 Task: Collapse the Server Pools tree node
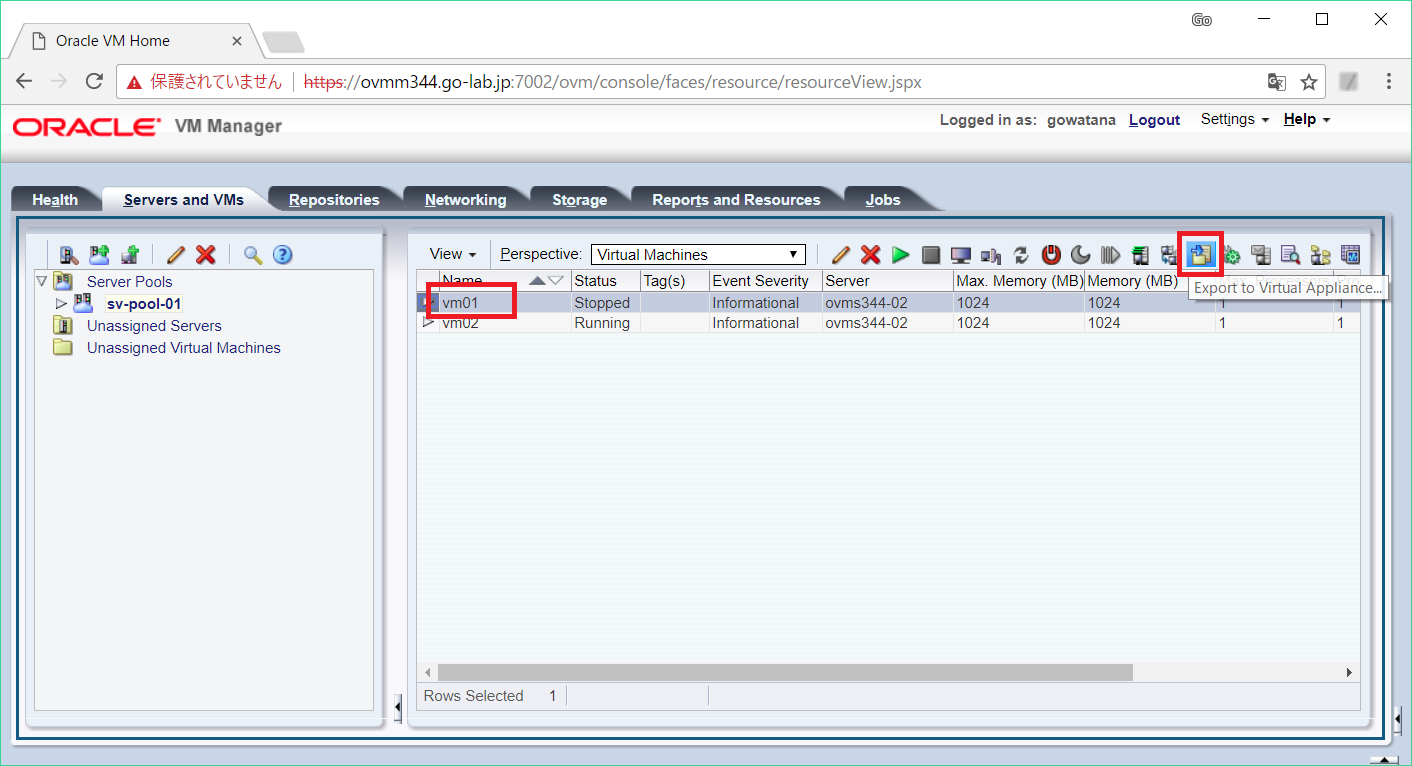click(42, 281)
